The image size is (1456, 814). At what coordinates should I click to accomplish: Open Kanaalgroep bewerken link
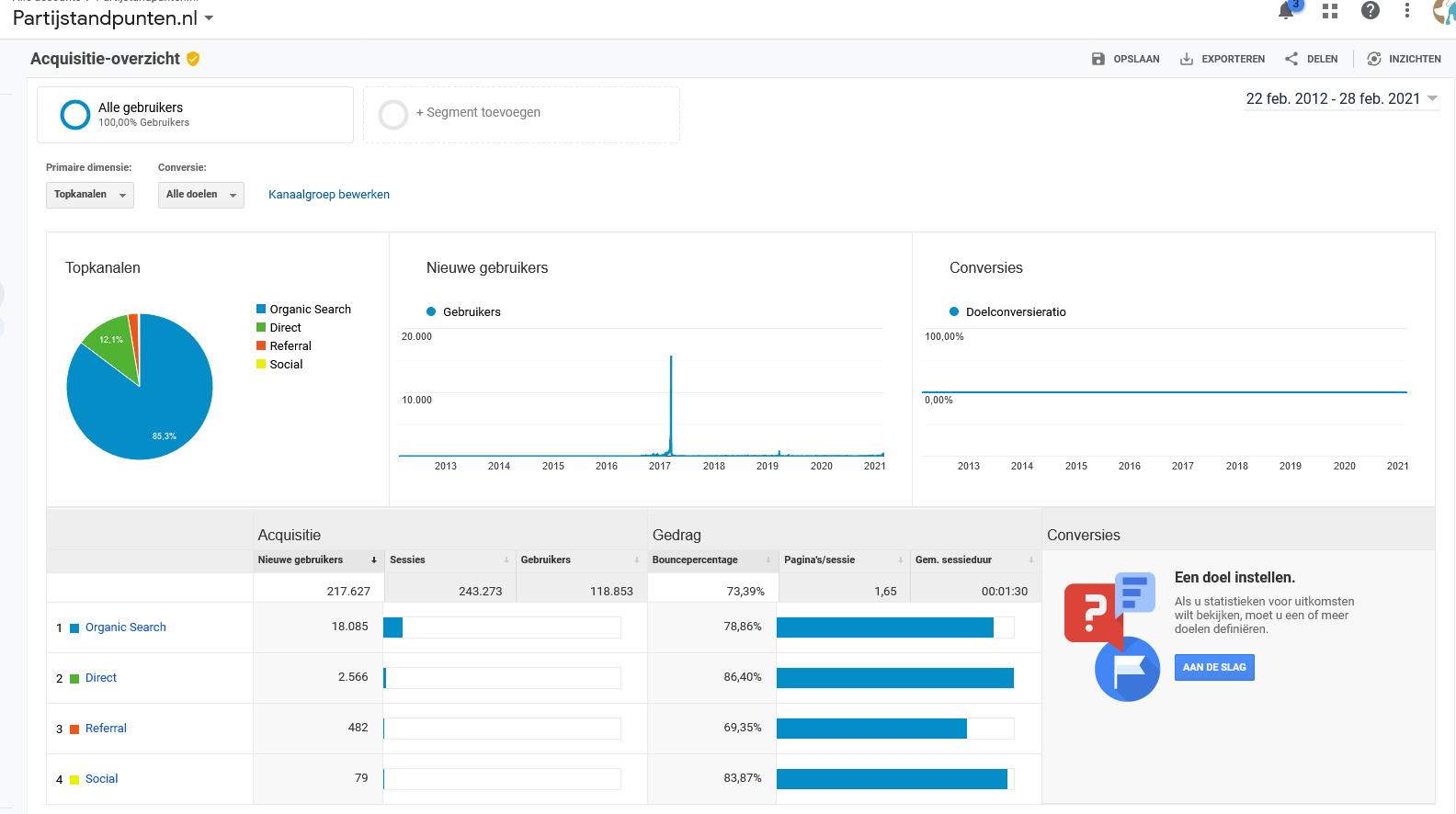329,195
